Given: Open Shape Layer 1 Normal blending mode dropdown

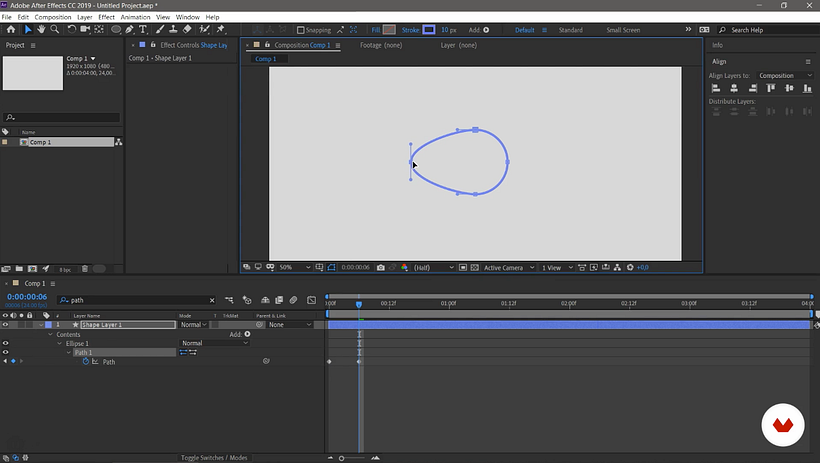Looking at the screenshot, I should 193,325.
